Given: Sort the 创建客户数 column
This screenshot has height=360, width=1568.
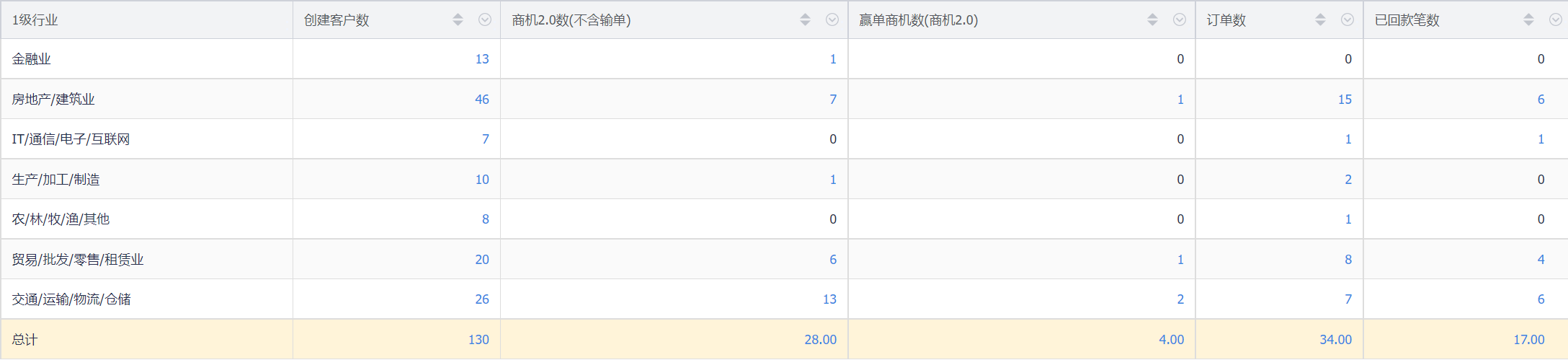Looking at the screenshot, I should (458, 20).
